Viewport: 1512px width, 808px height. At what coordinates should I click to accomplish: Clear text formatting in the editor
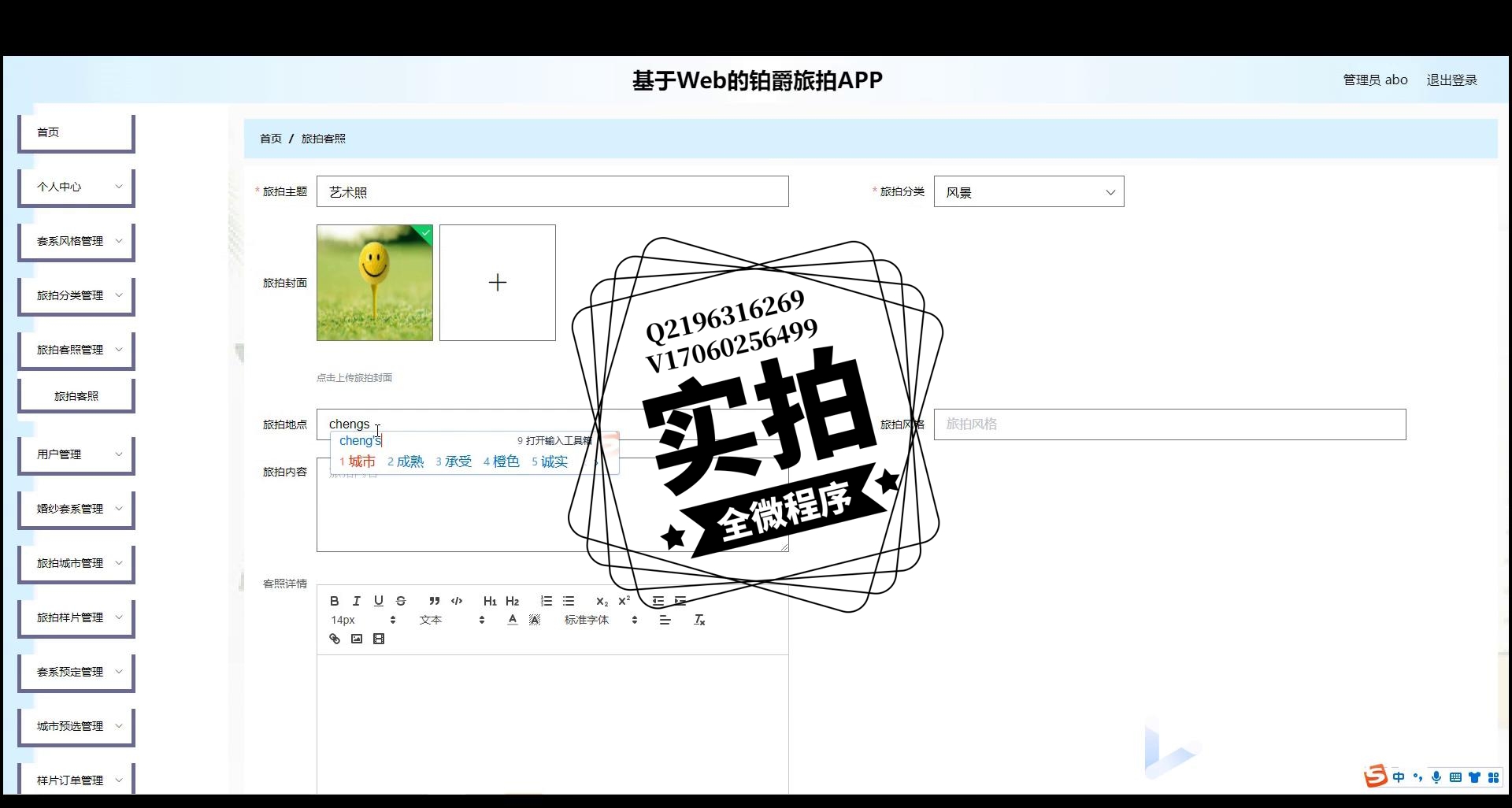pos(699,620)
